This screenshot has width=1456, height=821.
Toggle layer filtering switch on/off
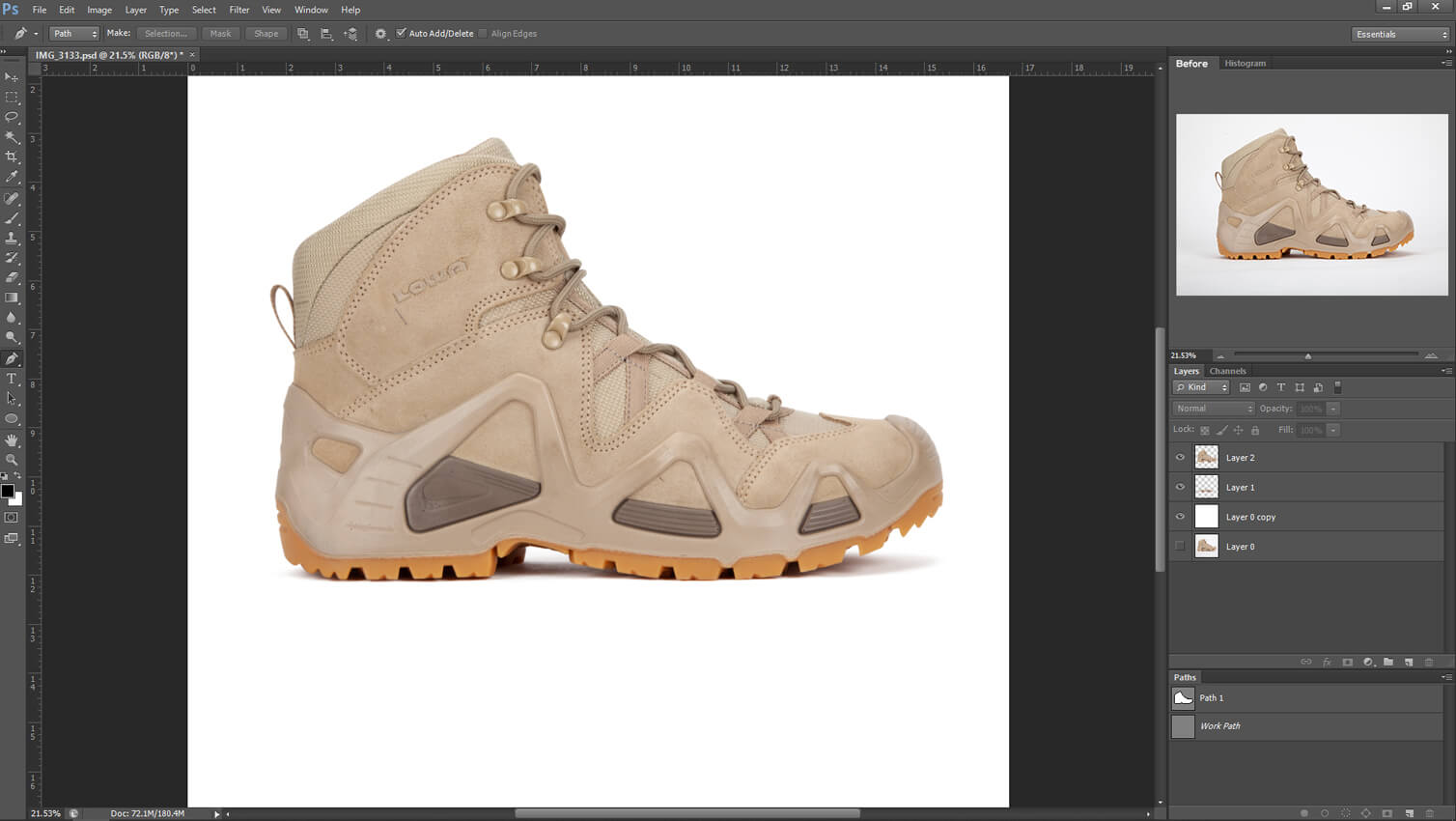(x=1337, y=387)
